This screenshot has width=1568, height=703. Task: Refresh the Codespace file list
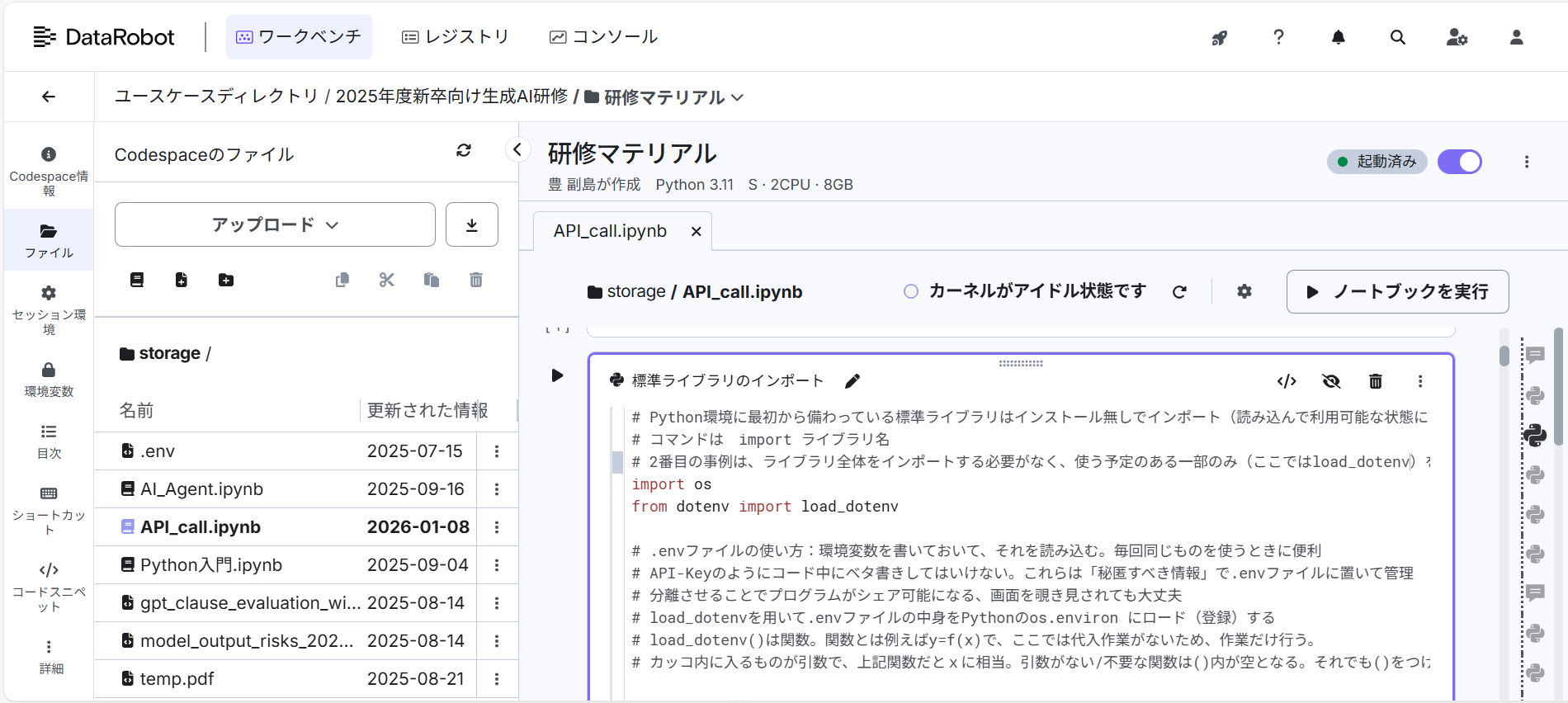coord(464,150)
